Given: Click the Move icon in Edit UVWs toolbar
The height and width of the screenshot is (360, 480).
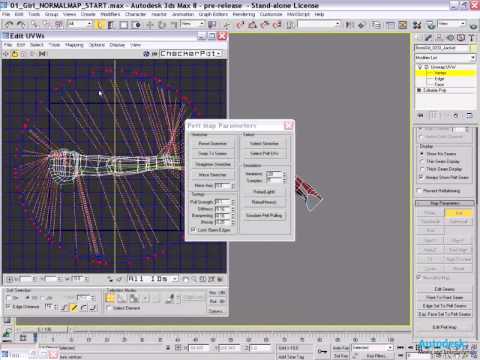Looking at the screenshot, I should (6, 54).
